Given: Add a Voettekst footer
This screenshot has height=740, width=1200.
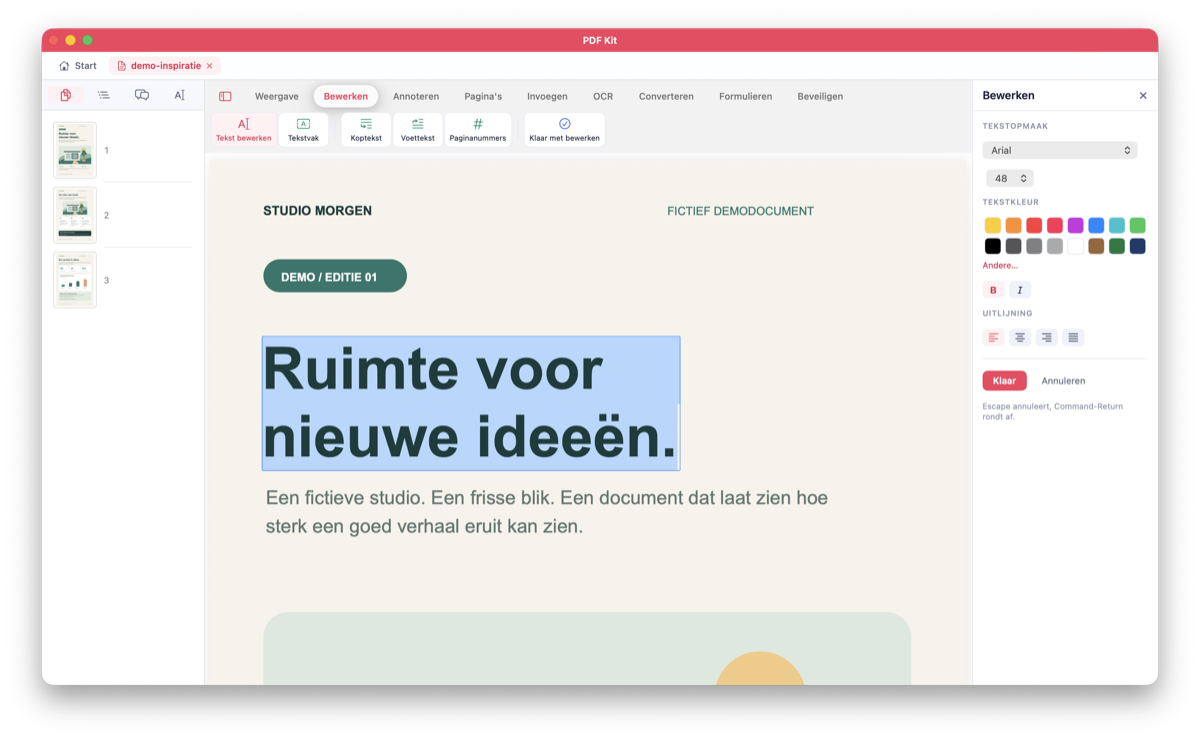Looking at the screenshot, I should (418, 130).
